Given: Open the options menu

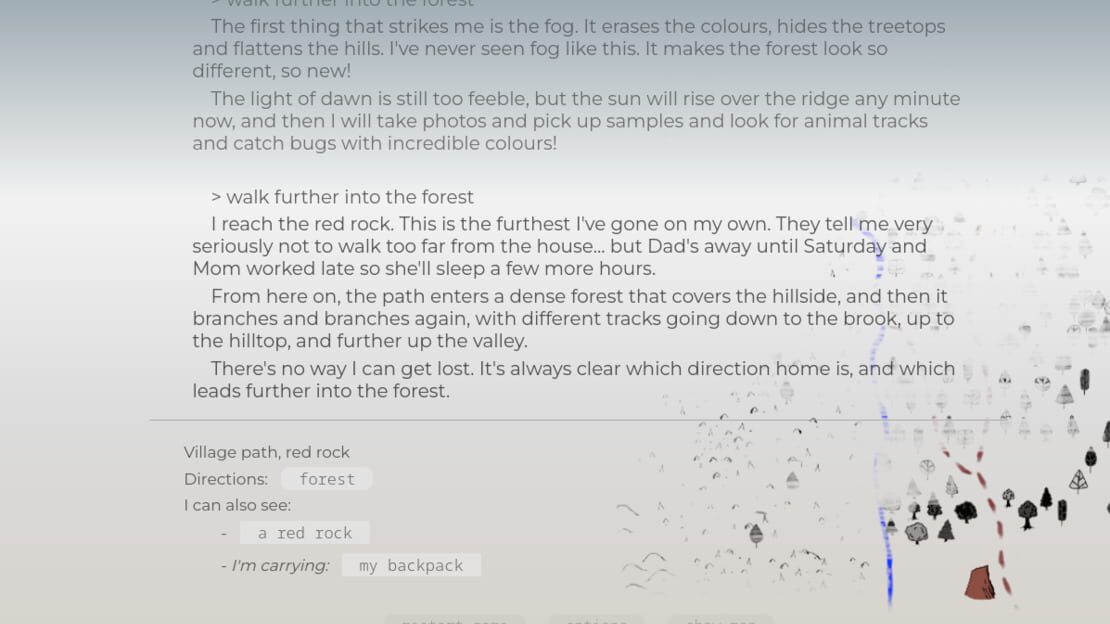Looking at the screenshot, I should pos(597,620).
